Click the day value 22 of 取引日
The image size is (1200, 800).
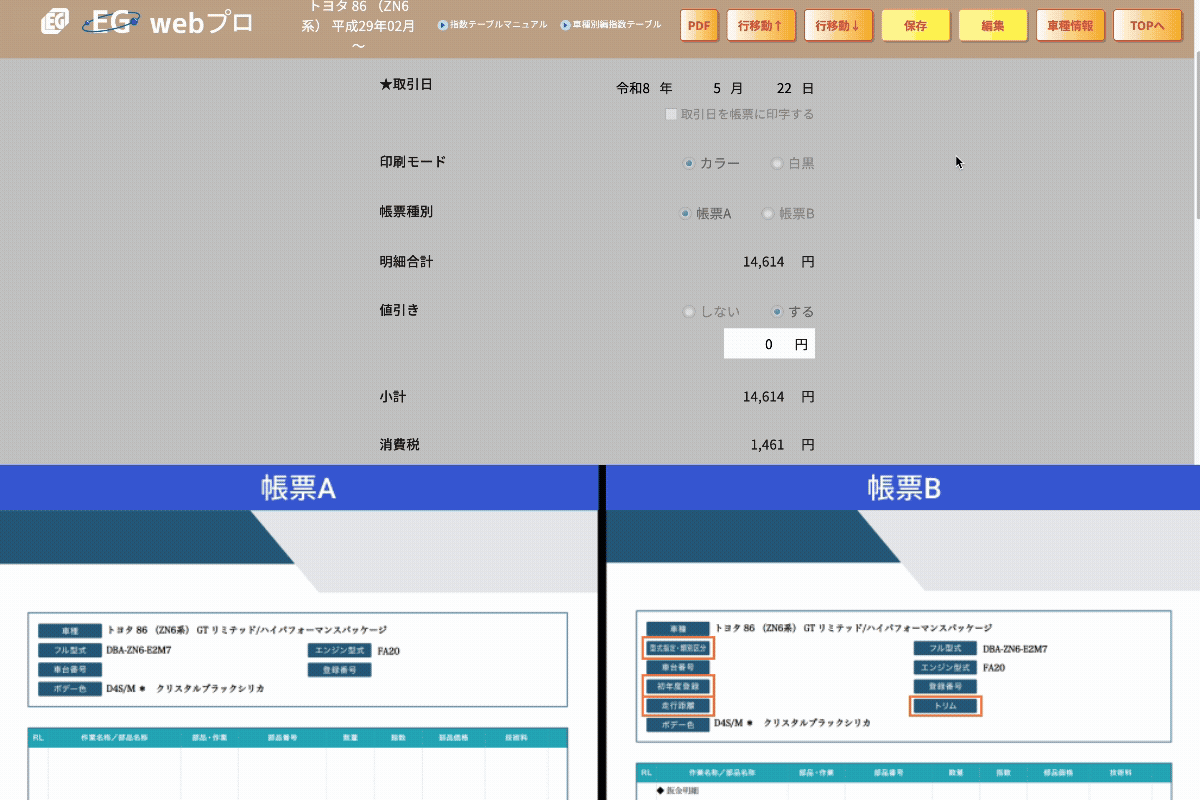point(784,88)
